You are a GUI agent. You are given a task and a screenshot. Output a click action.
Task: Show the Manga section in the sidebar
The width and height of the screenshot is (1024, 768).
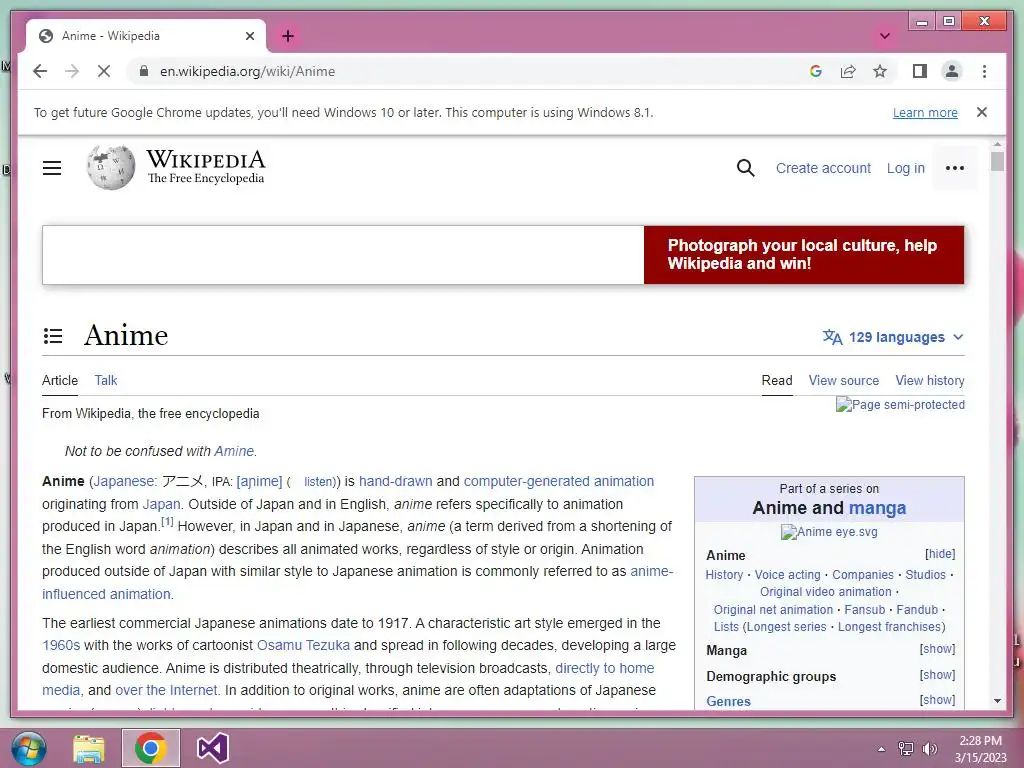(937, 649)
